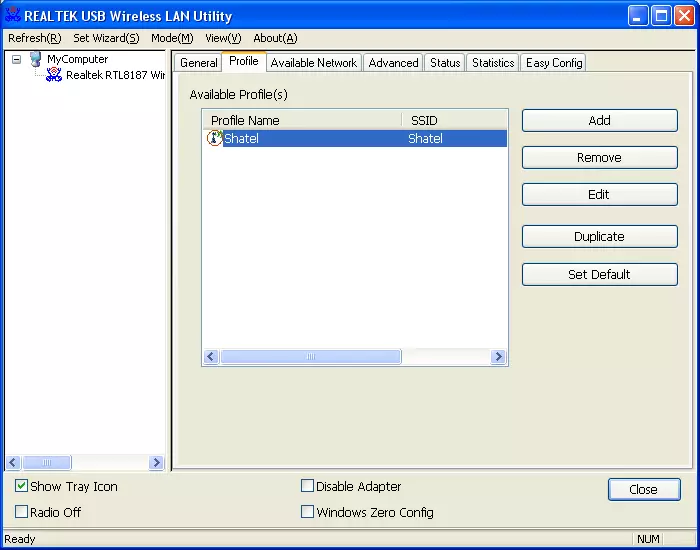Open the View(V) menu
The width and height of the screenshot is (700, 550).
pyautogui.click(x=223, y=38)
